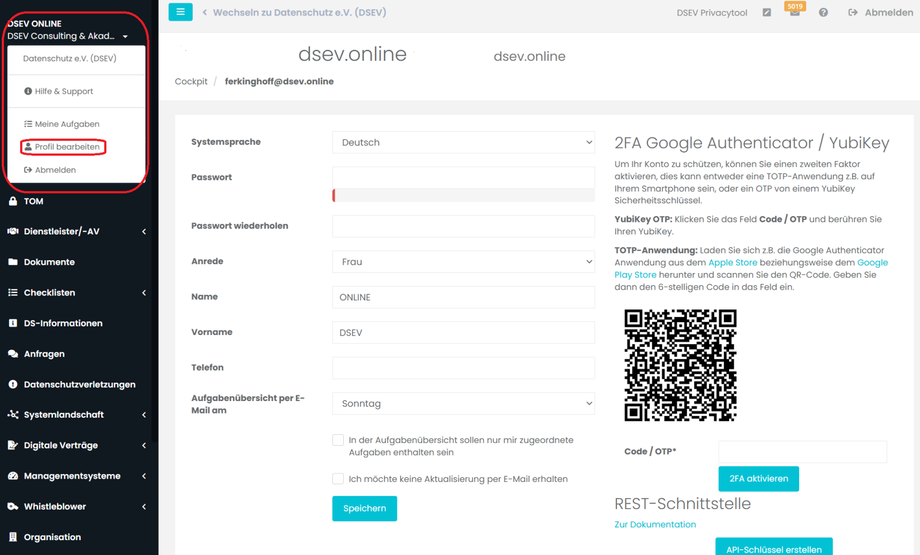This screenshot has height=555, width=920.
Task: Click the Speichern button
Action: coord(364,508)
